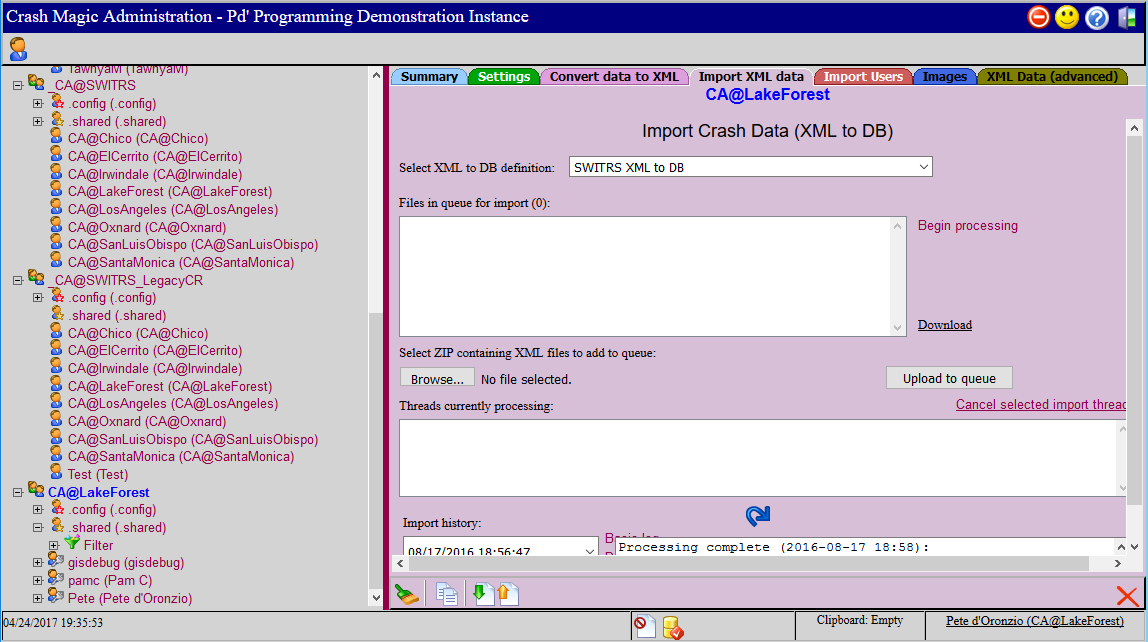Click the orange up arrow upload icon

tap(507, 593)
